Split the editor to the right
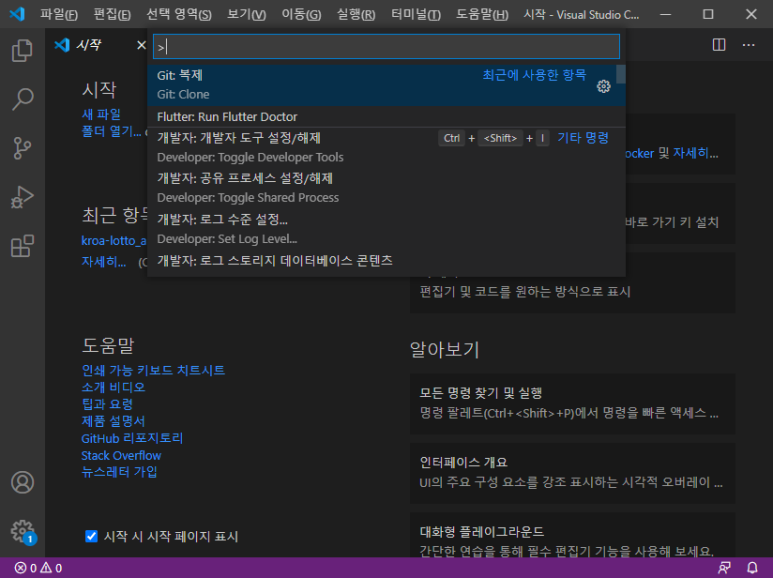 point(719,45)
